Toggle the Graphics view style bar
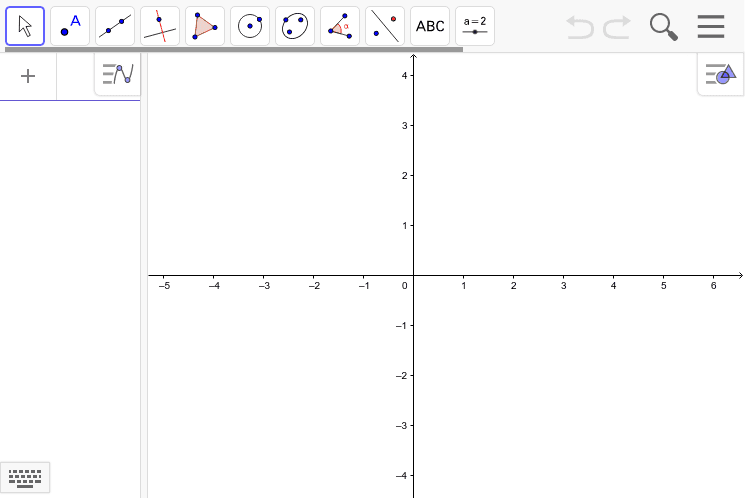The height and width of the screenshot is (500, 745). click(721, 74)
